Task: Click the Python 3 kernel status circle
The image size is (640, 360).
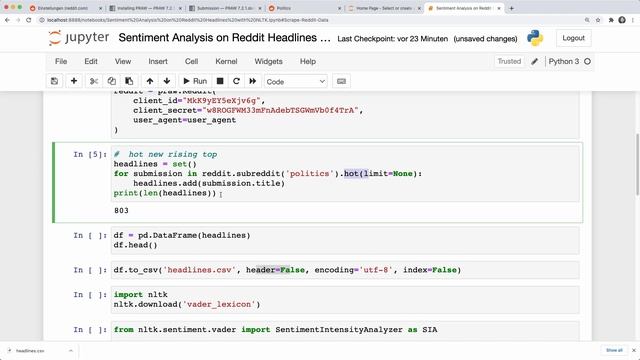Action: tap(587, 62)
